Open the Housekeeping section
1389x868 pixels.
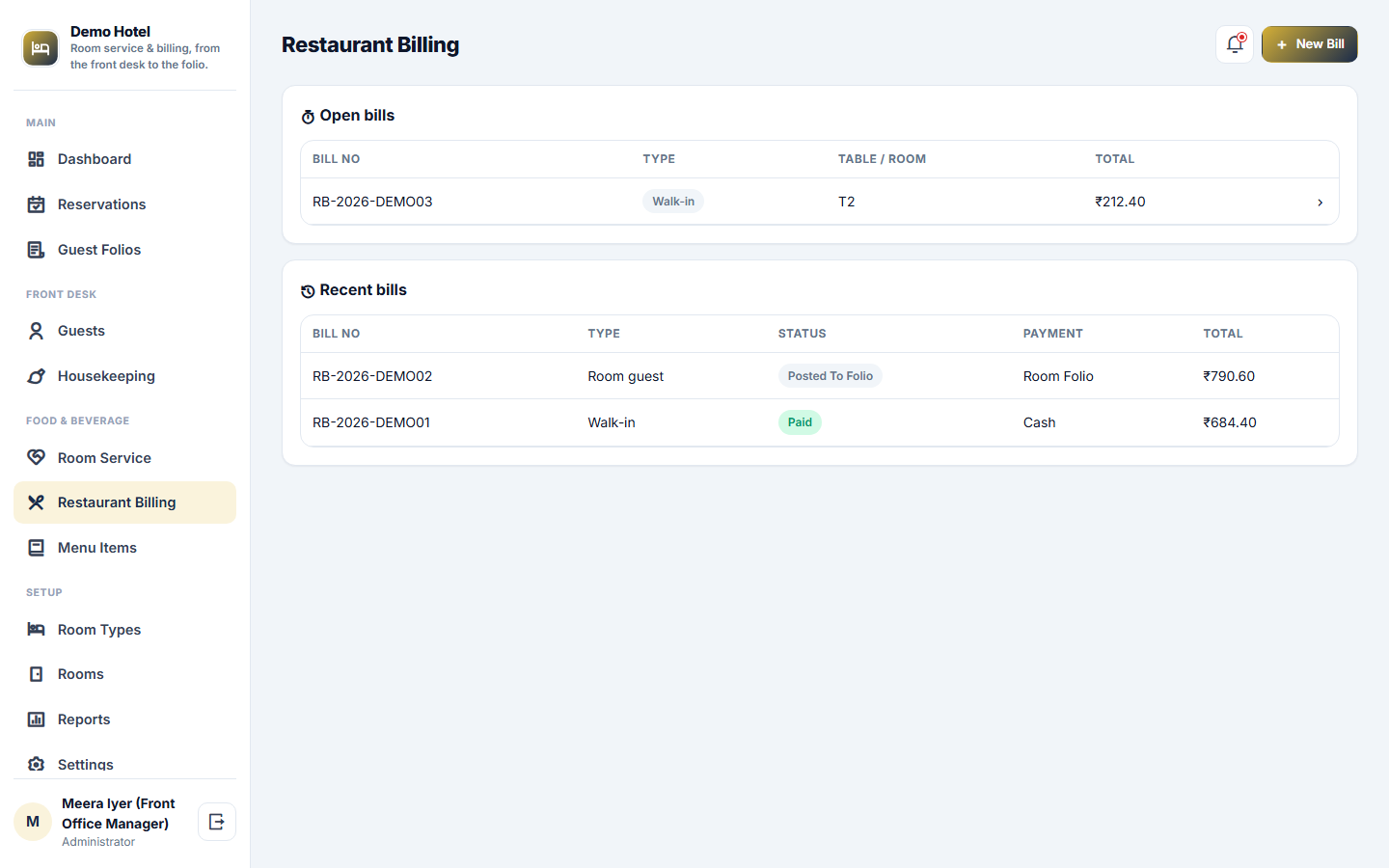point(124,376)
